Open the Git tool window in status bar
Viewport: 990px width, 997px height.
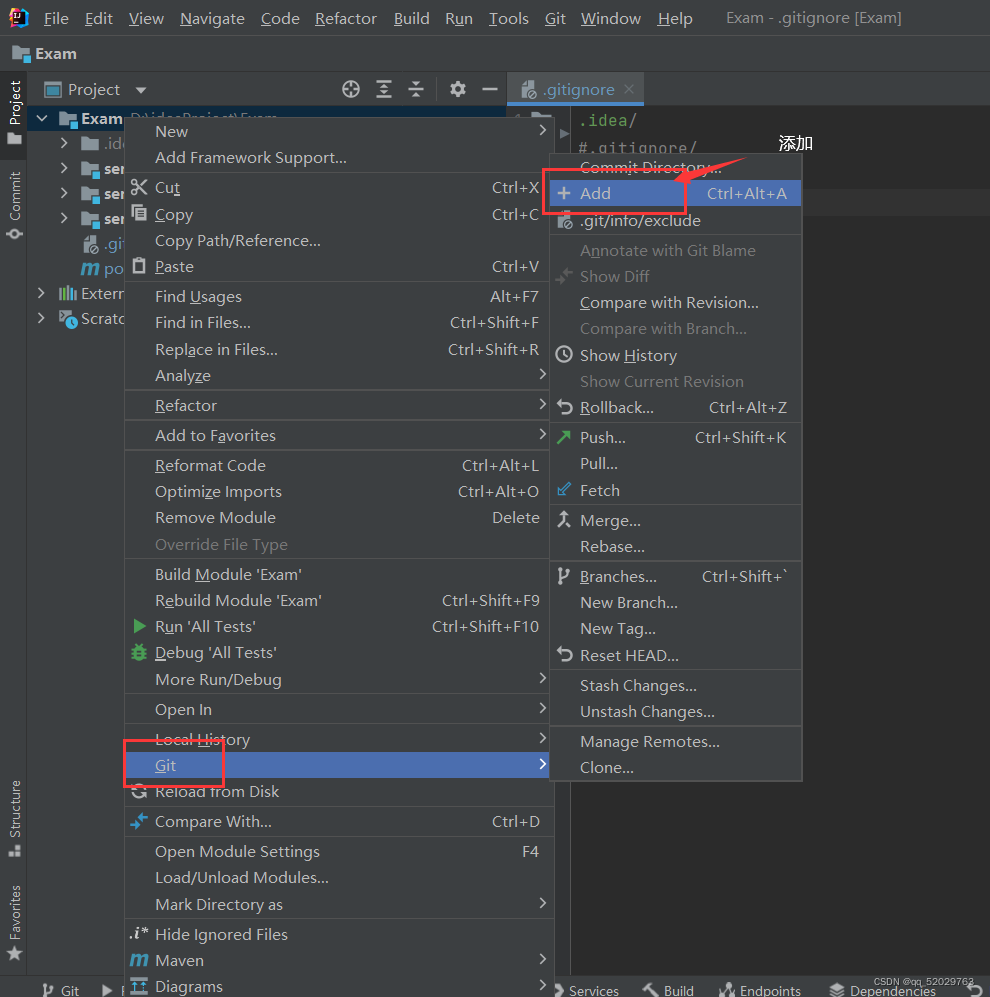click(x=61, y=989)
